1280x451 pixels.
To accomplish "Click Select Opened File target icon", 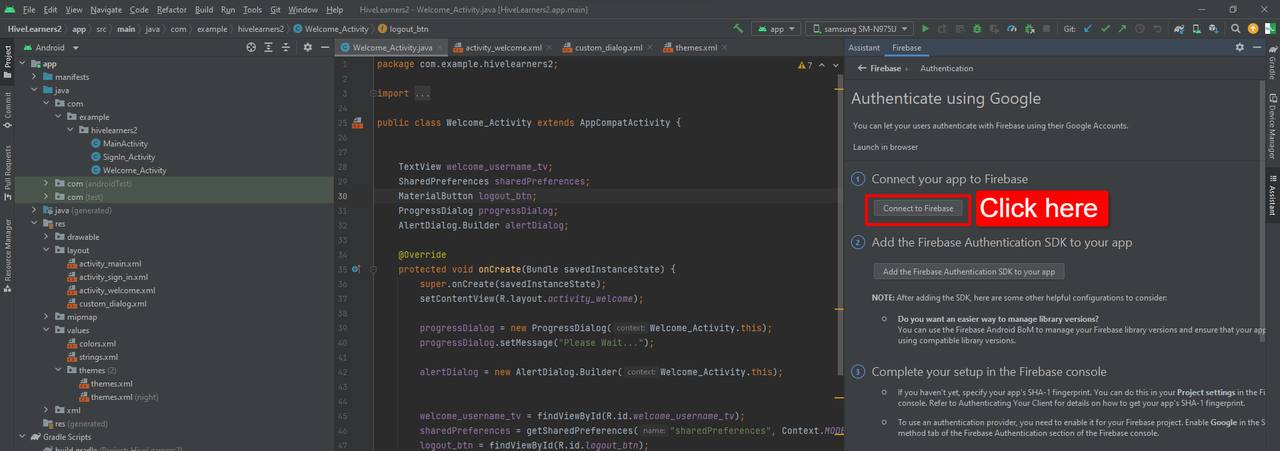I will pyautogui.click(x=251, y=47).
